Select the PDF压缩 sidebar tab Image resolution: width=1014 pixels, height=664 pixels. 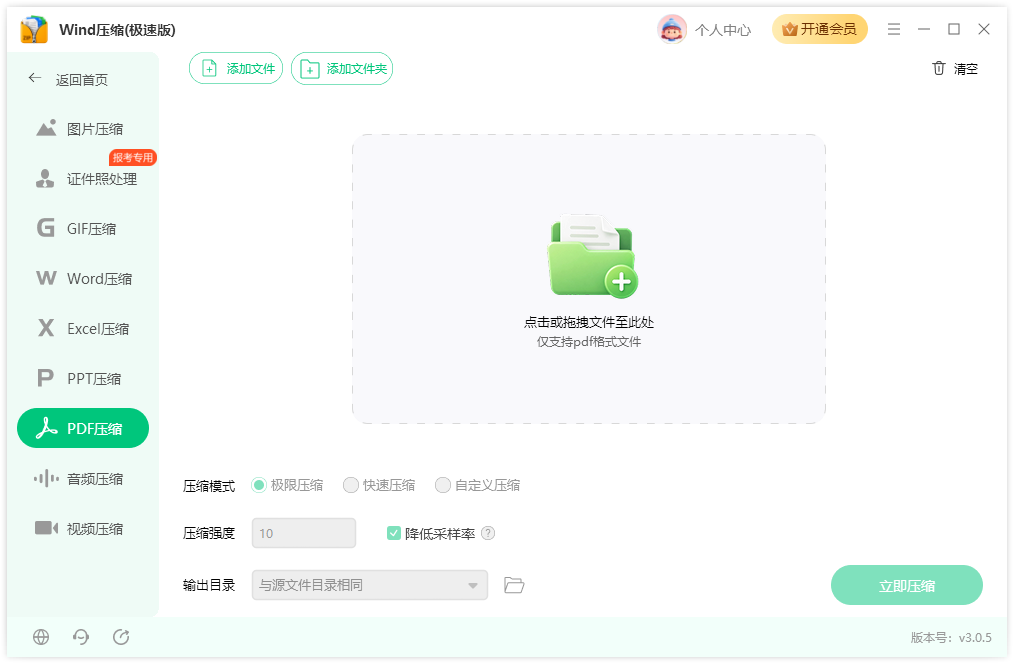click(x=83, y=428)
